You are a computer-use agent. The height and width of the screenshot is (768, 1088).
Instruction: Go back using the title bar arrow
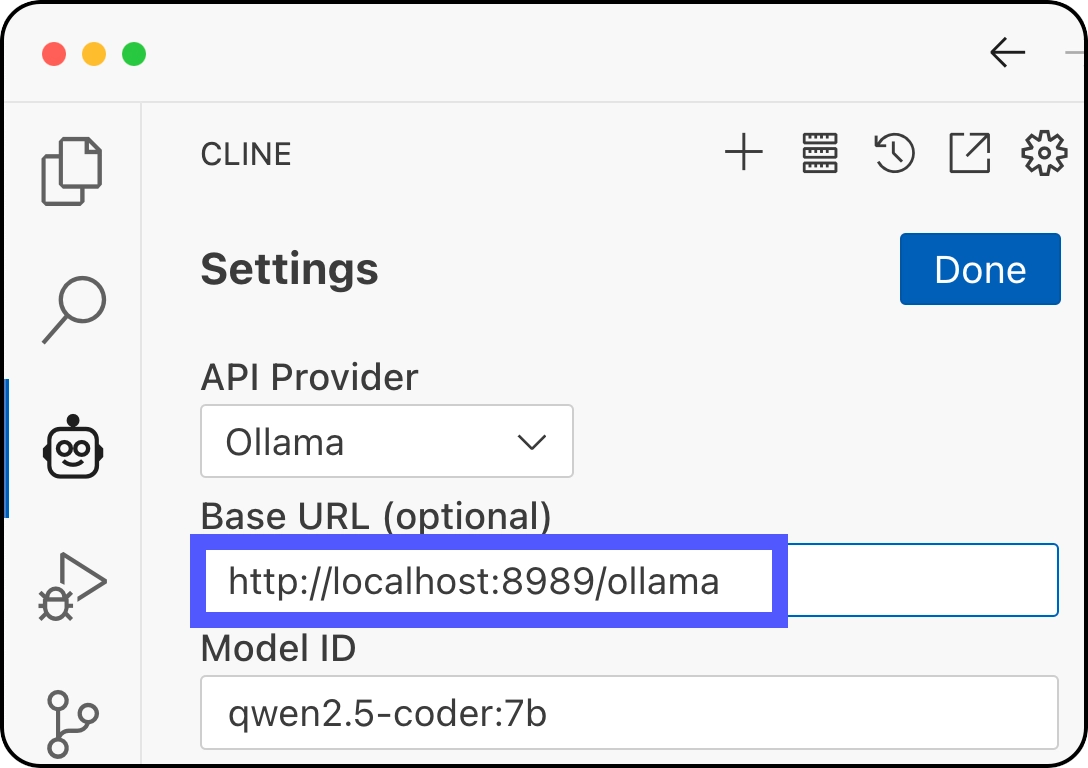1008,52
